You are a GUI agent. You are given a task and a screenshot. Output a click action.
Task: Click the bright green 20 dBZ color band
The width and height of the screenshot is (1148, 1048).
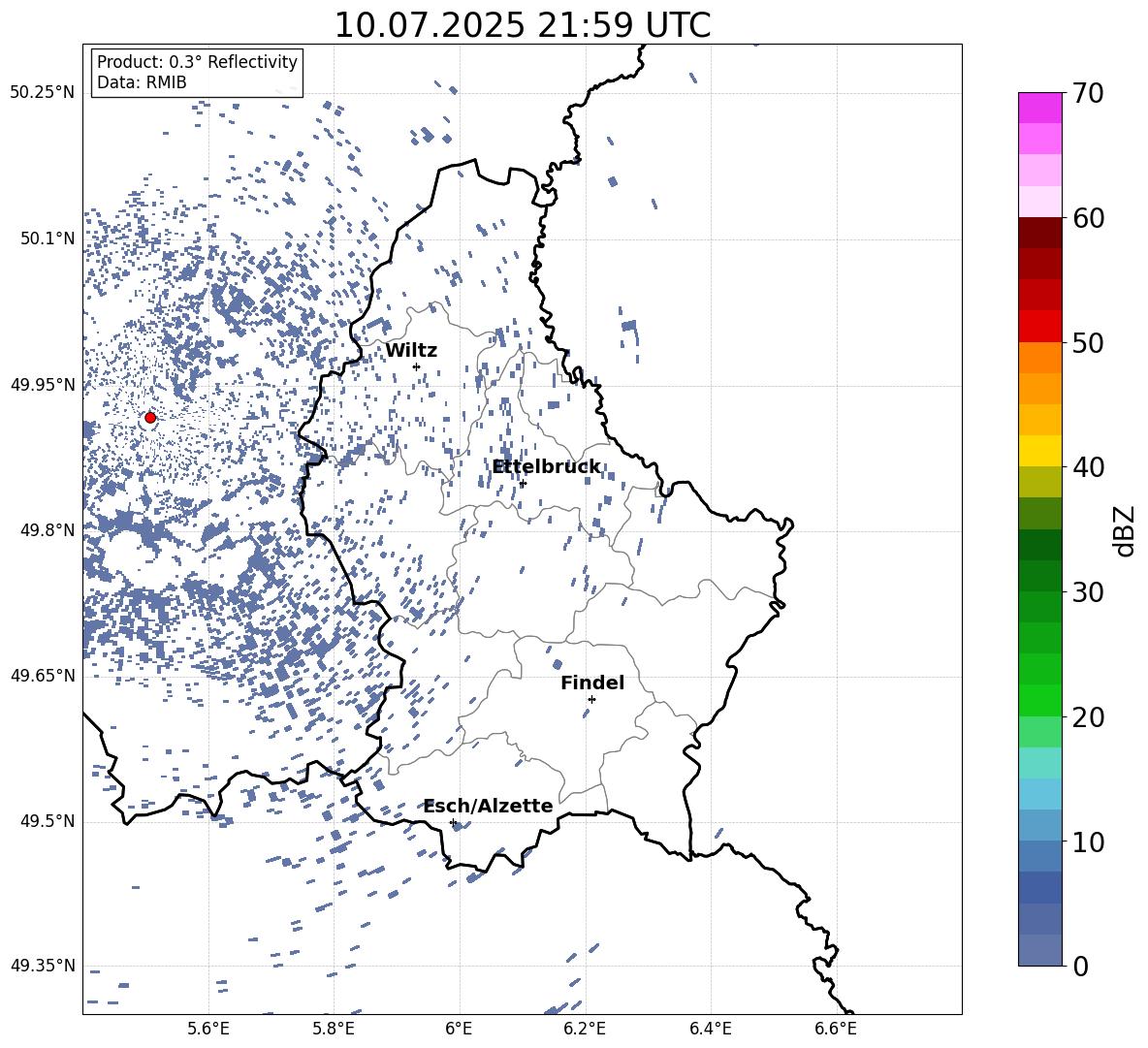pyautogui.click(x=1039, y=700)
